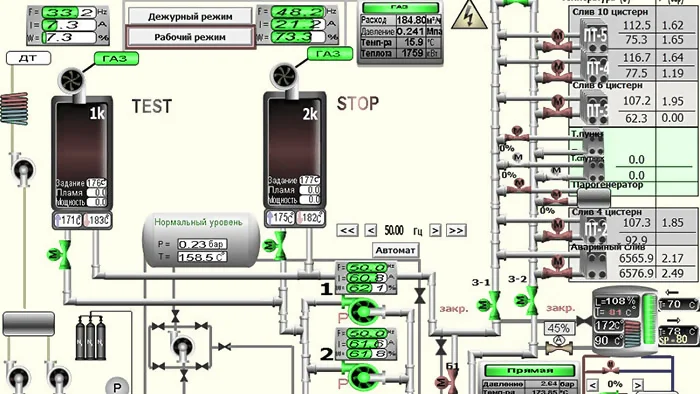Click the ГАЗ label on boiler 1k
The image size is (700, 394).
(116, 58)
